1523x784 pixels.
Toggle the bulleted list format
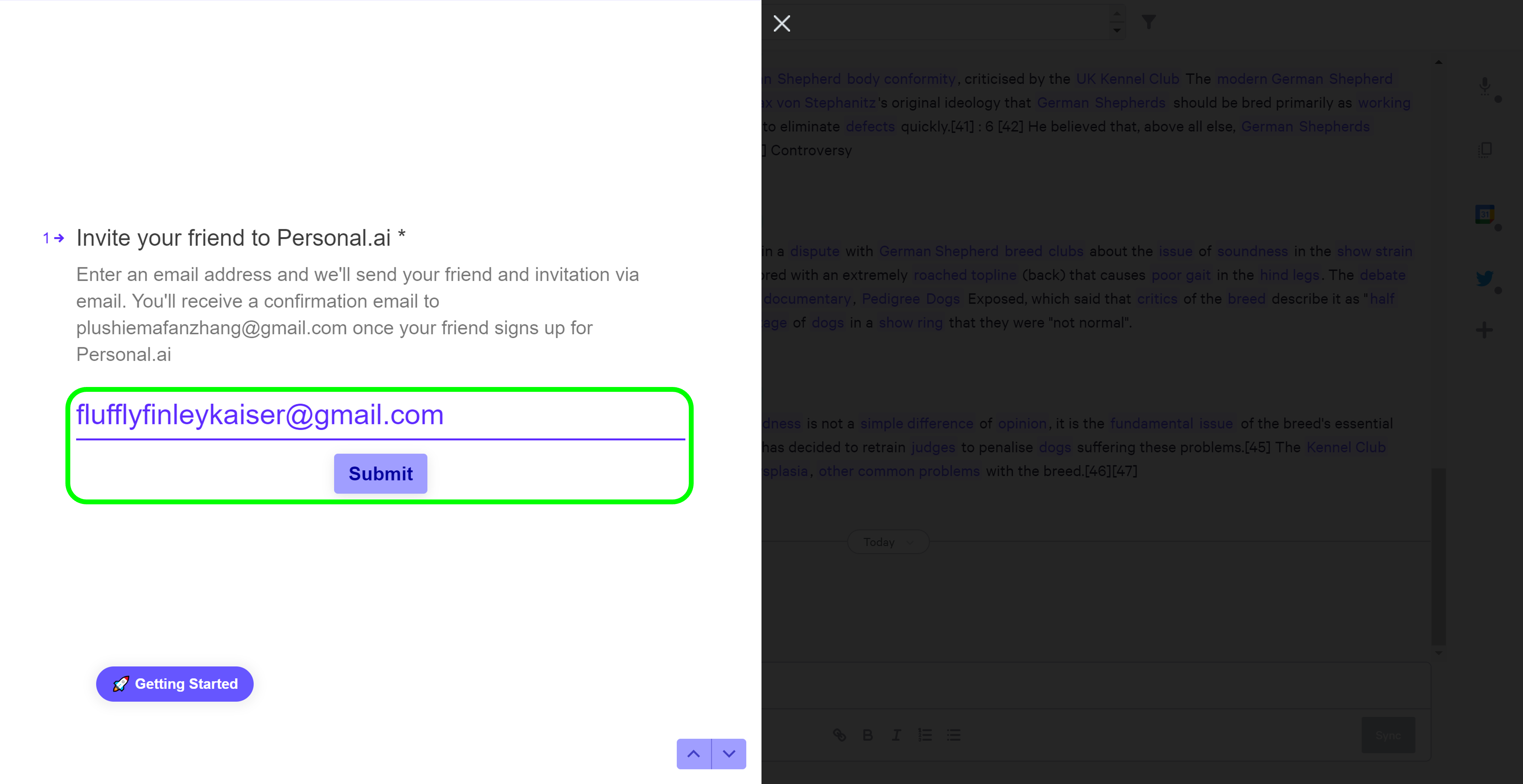point(954,735)
